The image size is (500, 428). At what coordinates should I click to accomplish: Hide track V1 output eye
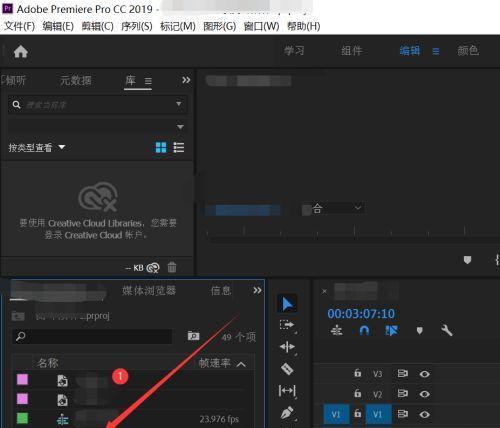point(424,415)
